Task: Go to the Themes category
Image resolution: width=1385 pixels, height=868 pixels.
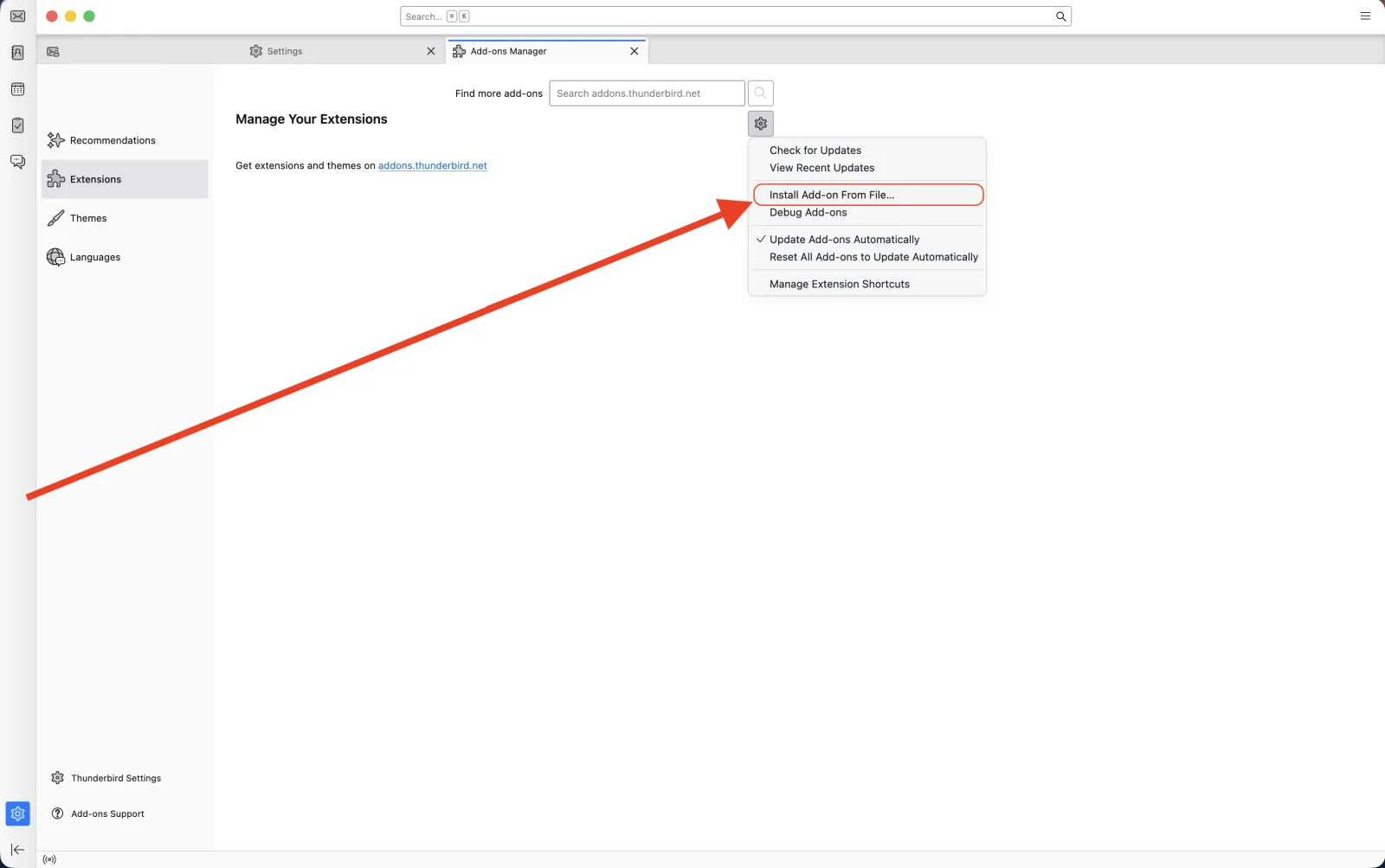Action: pyautogui.click(x=125, y=218)
